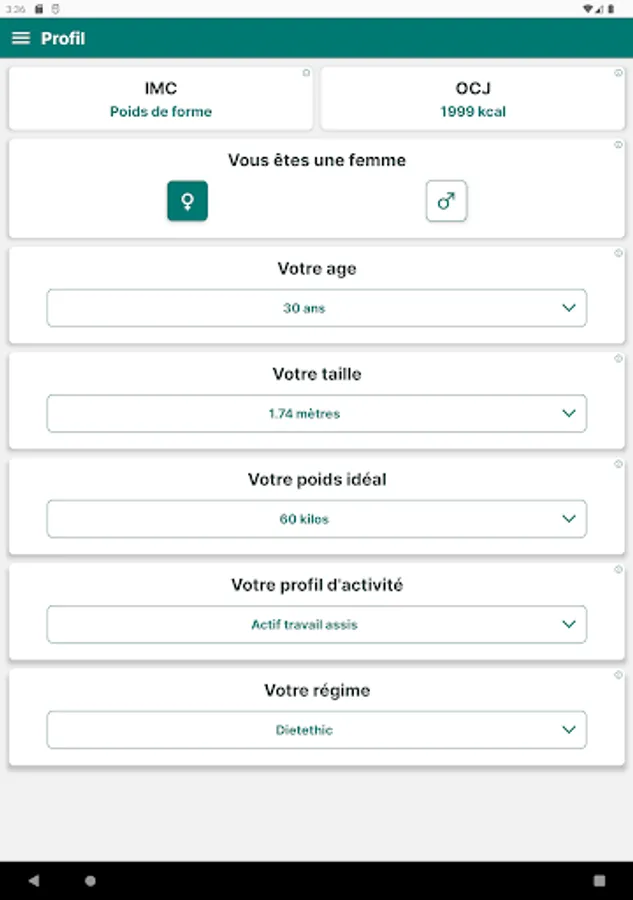
Task: Click info icon on IMC card
Action: (x=306, y=73)
